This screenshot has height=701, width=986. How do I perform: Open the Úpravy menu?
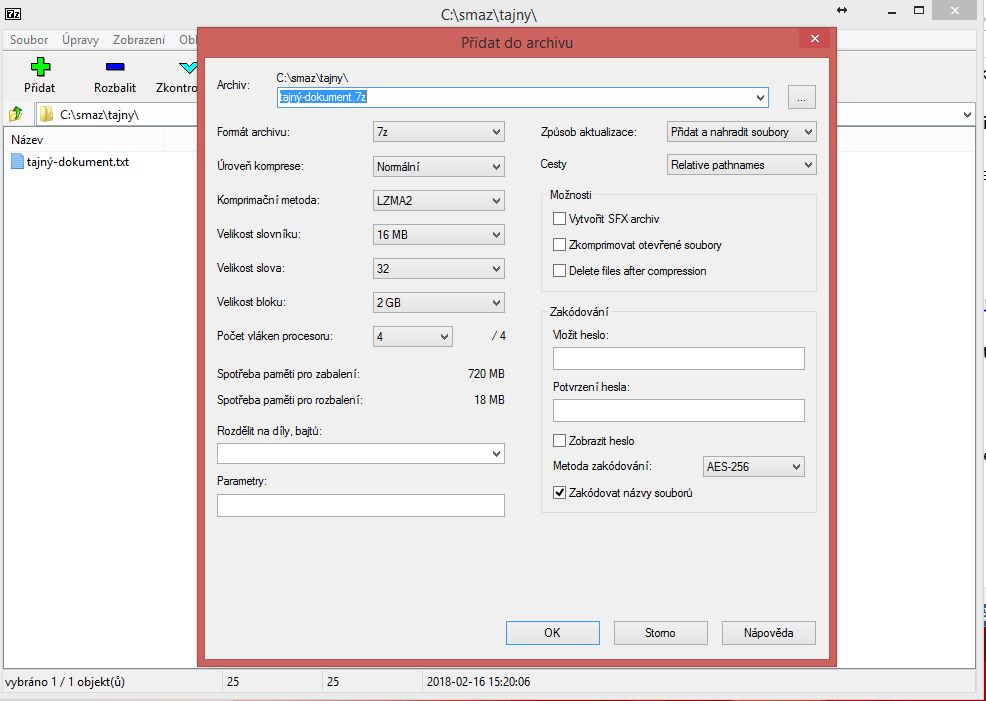tap(81, 41)
